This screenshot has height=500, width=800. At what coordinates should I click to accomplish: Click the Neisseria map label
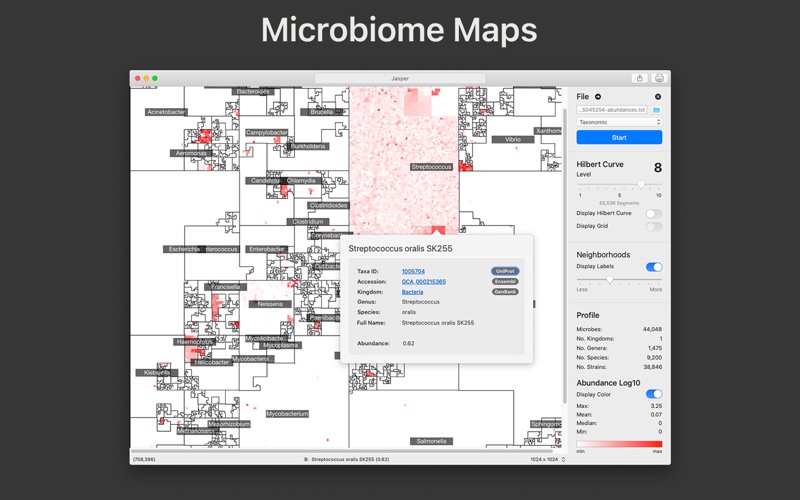pos(270,304)
